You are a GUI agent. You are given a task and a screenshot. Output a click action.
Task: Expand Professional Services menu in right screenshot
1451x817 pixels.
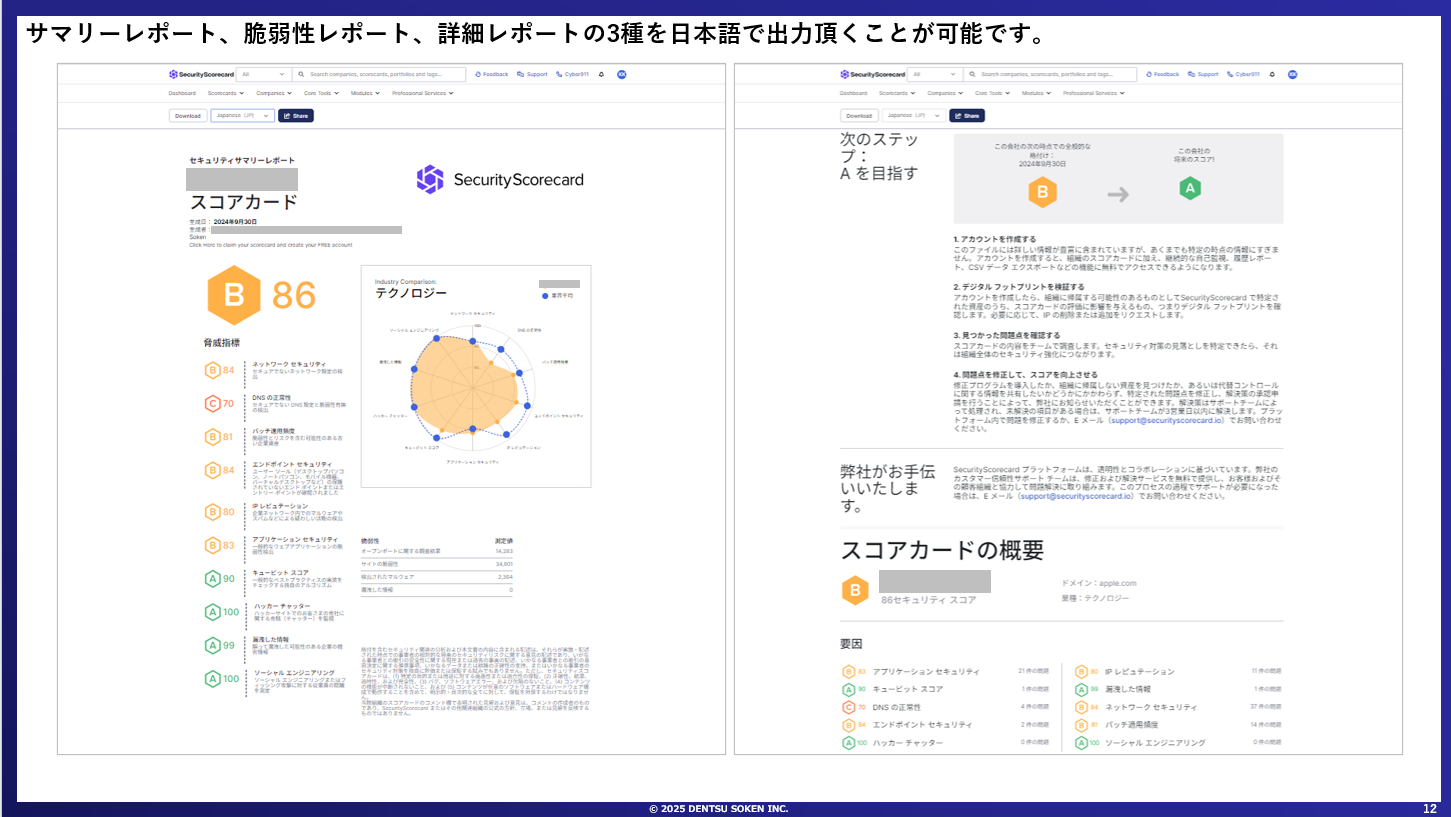pos(1094,93)
